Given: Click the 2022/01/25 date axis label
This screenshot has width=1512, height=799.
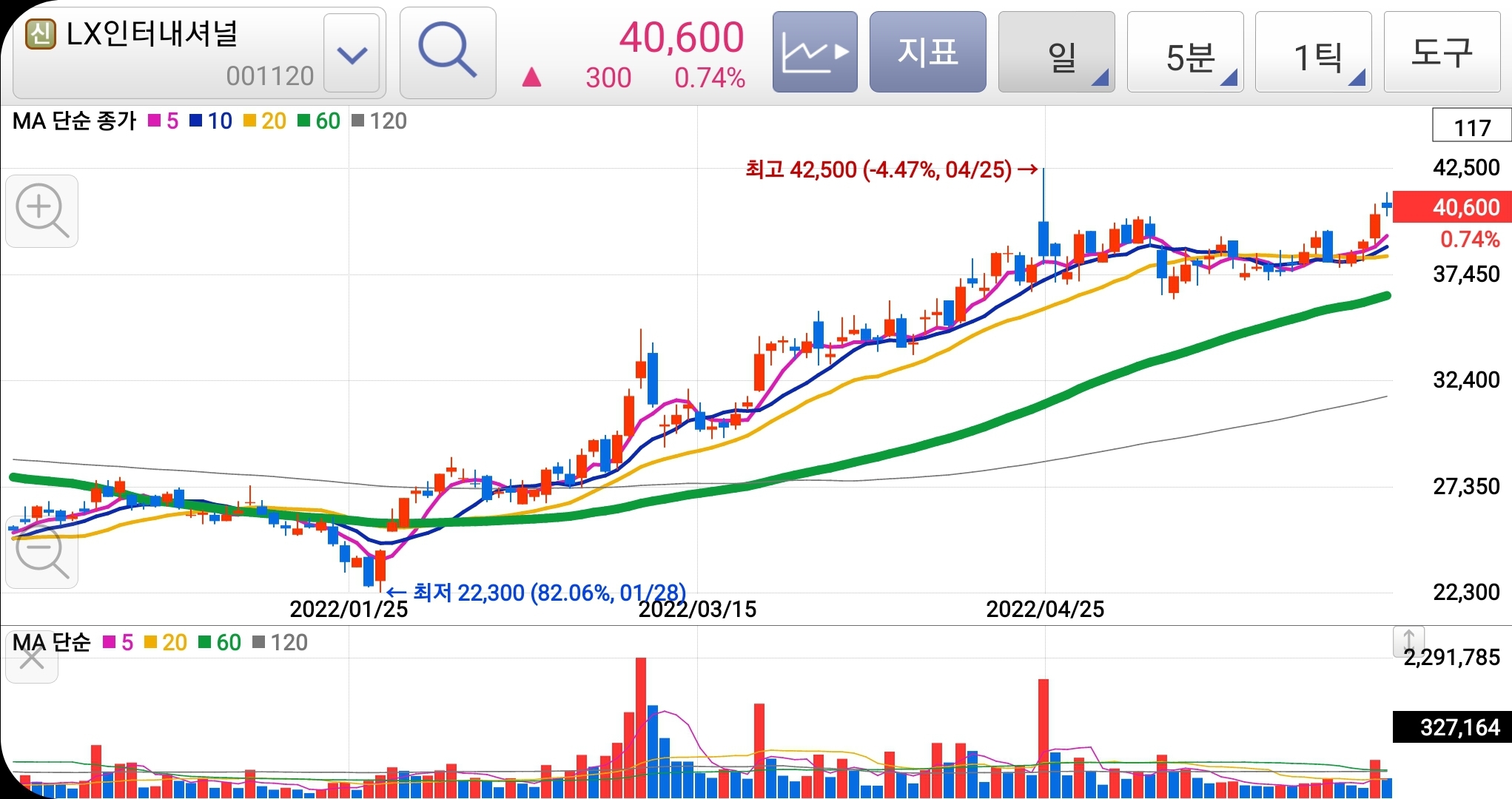Looking at the screenshot, I should click(x=349, y=609).
